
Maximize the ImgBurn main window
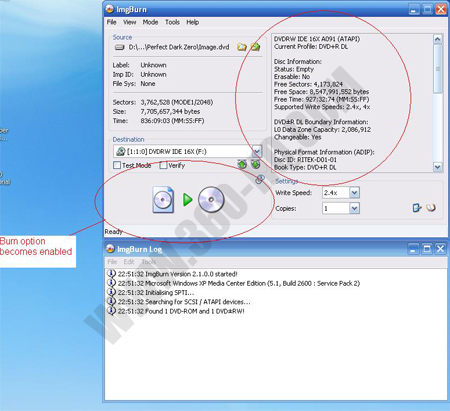[x=428, y=9]
